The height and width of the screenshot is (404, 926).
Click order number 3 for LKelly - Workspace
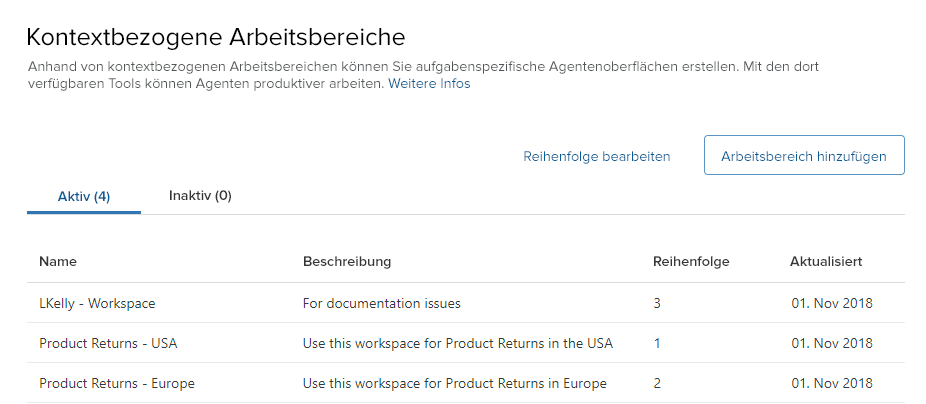[657, 303]
